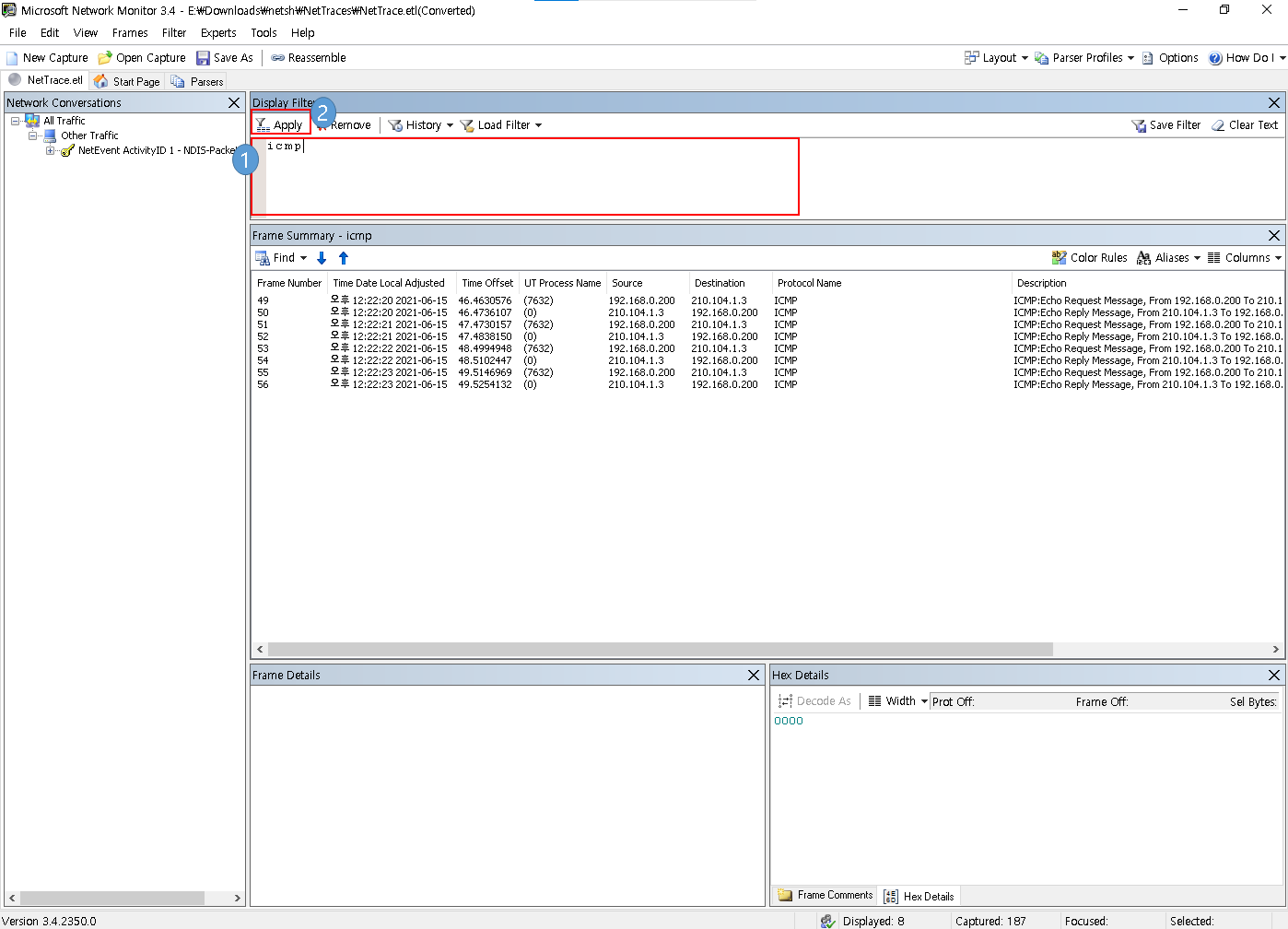This screenshot has width=1288, height=929.
Task: Select All Traffic in the conversations tree
Action: click(64, 121)
